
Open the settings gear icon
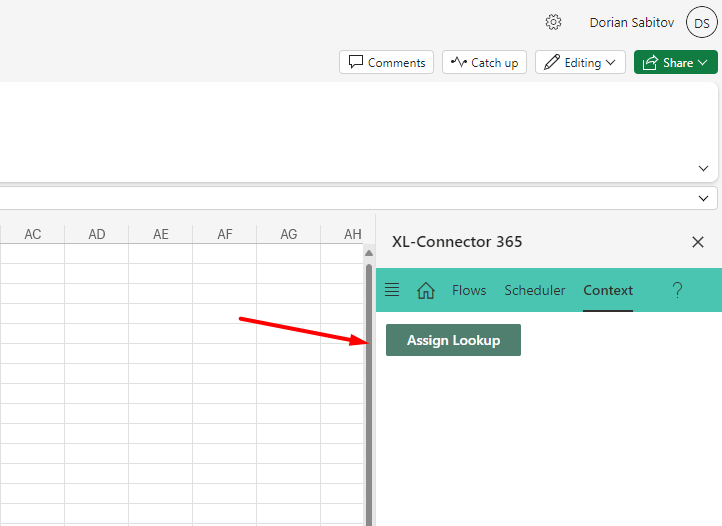point(553,22)
